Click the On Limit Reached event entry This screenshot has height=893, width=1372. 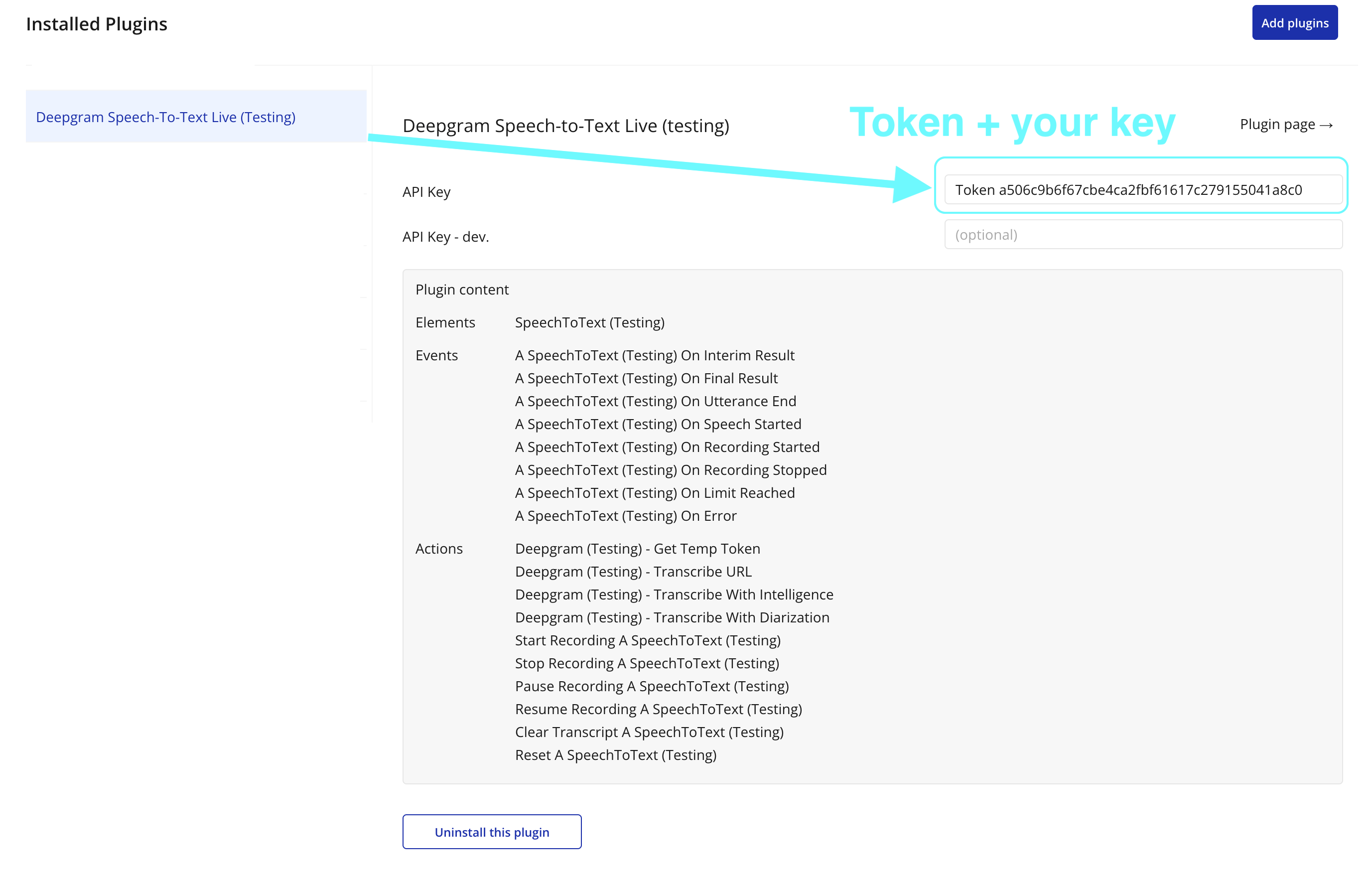(x=654, y=493)
